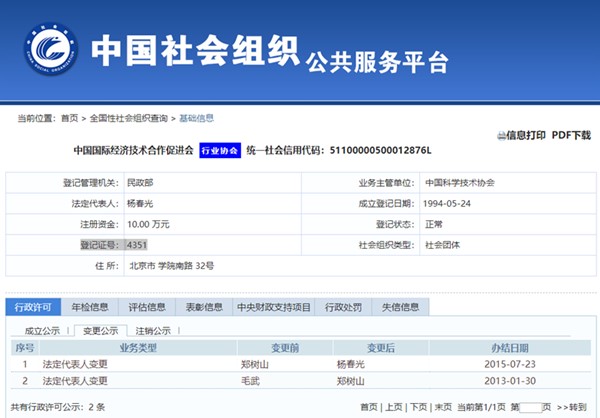The height and width of the screenshot is (418, 600).
Task: Click 登记状态 value 正常
Action: 434,224
